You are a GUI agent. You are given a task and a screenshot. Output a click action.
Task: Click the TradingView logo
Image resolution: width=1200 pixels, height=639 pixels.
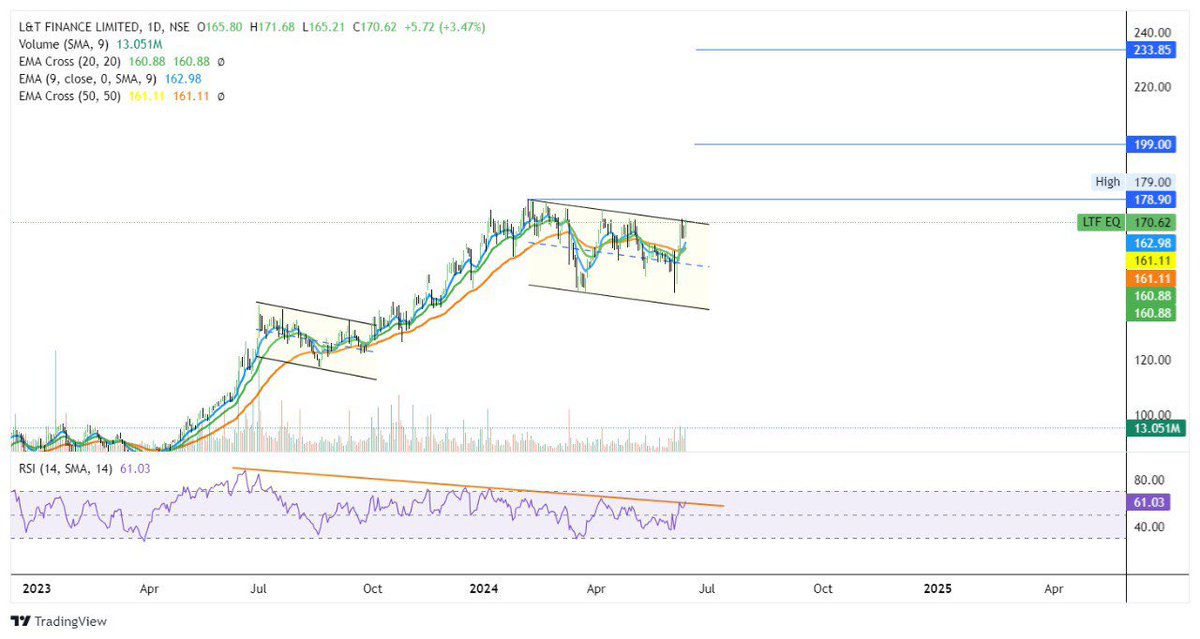(58, 621)
